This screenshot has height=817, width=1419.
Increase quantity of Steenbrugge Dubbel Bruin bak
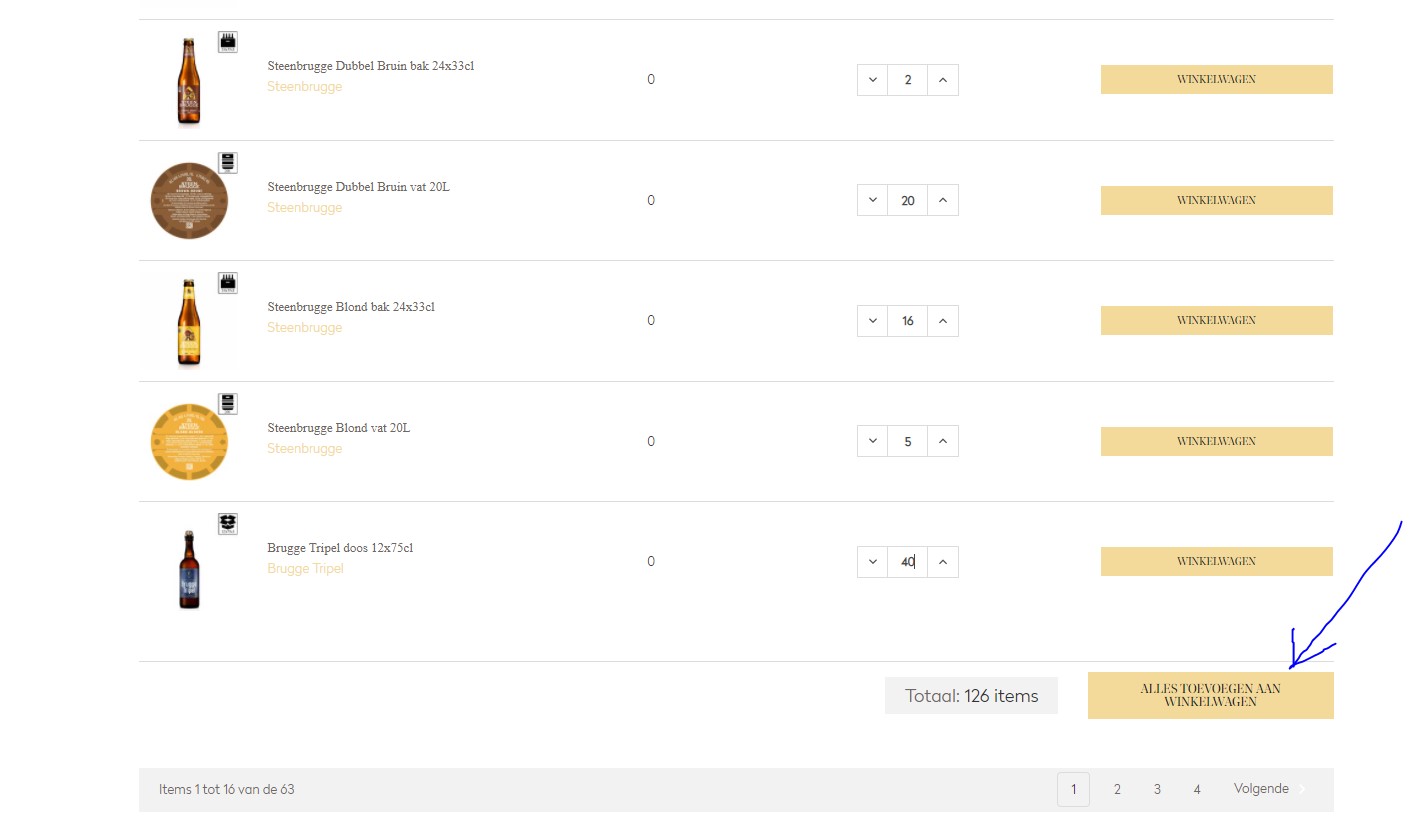click(x=943, y=80)
